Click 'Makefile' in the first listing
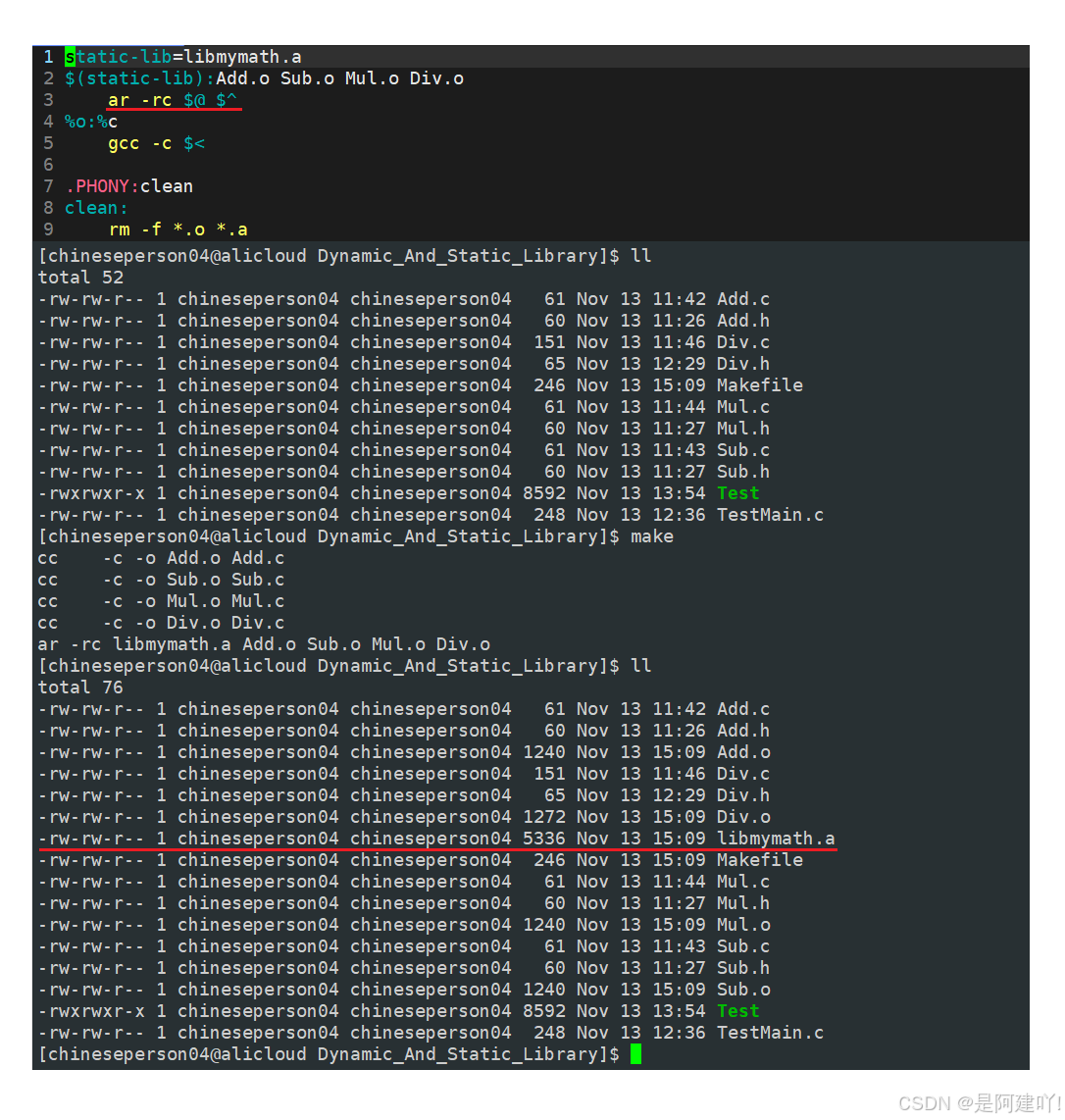Image resolution: width=1065 pixels, height=1120 pixels. point(760,385)
